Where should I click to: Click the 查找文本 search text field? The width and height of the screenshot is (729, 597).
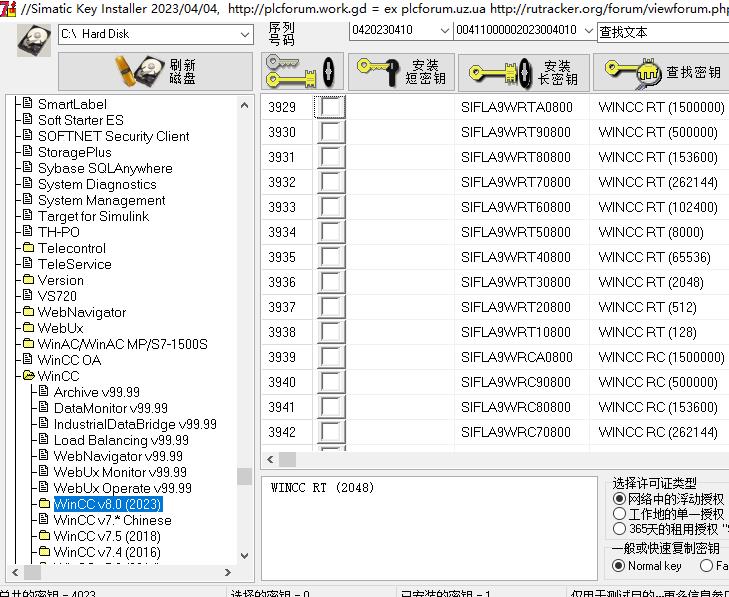(660, 32)
